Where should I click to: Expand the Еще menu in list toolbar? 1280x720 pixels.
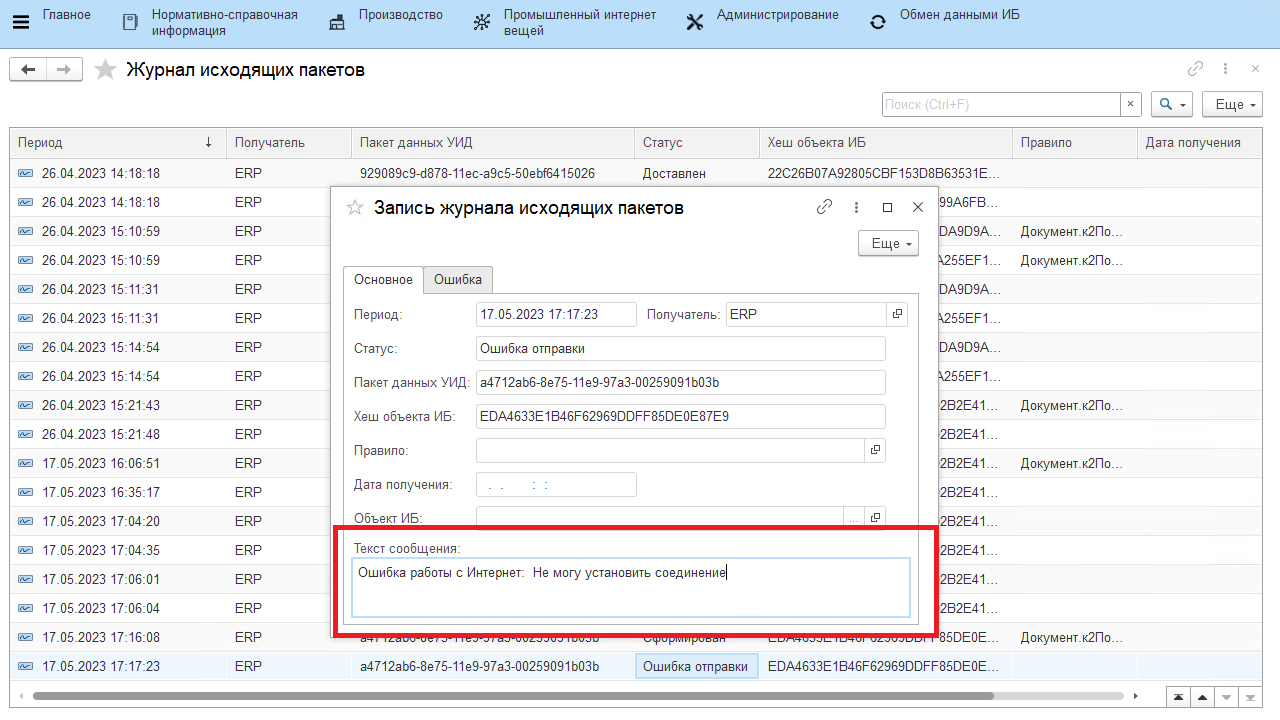tap(1236, 104)
